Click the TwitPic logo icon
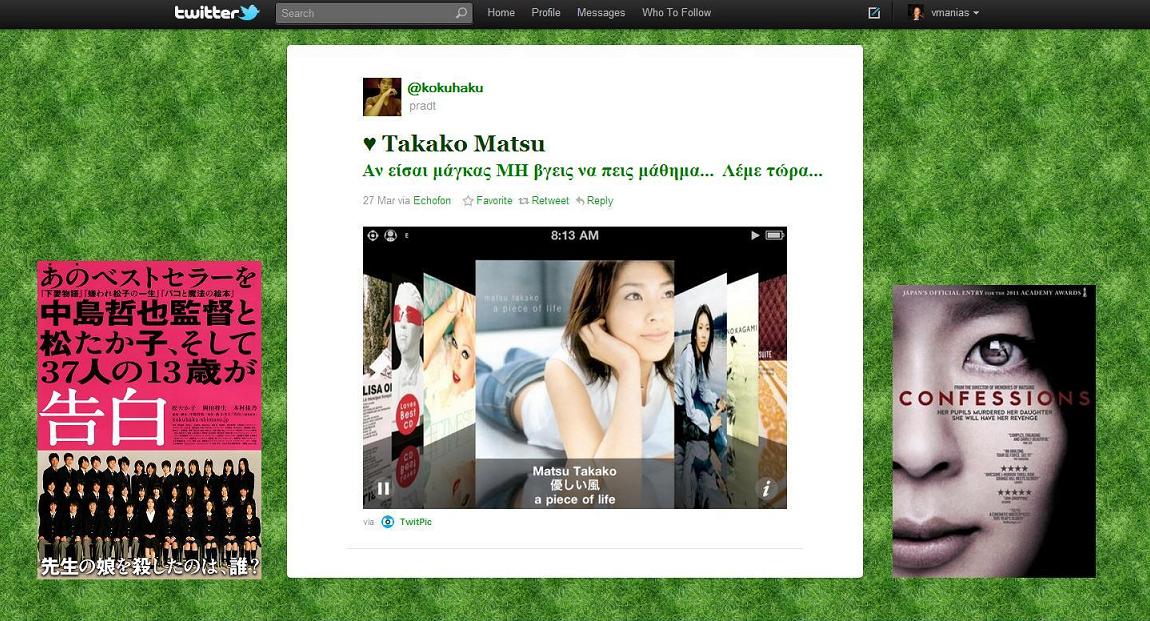This screenshot has height=621, width=1150. 388,522
